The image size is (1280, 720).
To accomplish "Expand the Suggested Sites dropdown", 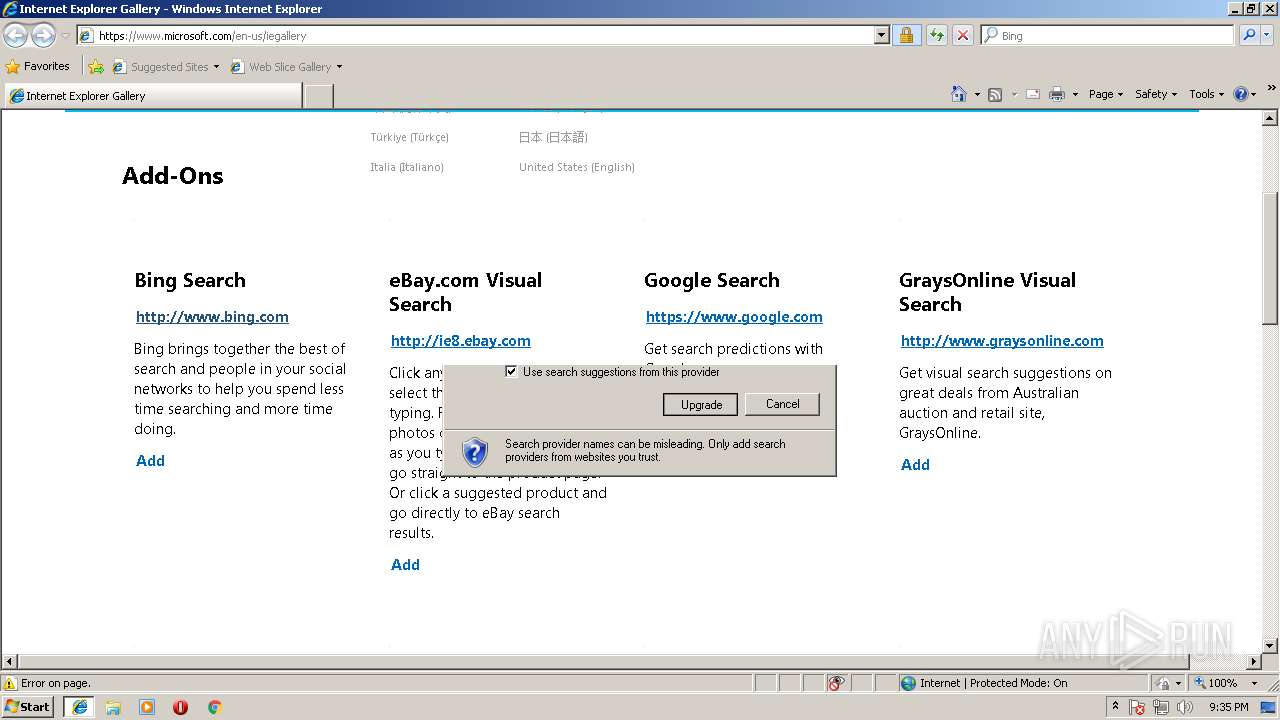I will [x=216, y=67].
